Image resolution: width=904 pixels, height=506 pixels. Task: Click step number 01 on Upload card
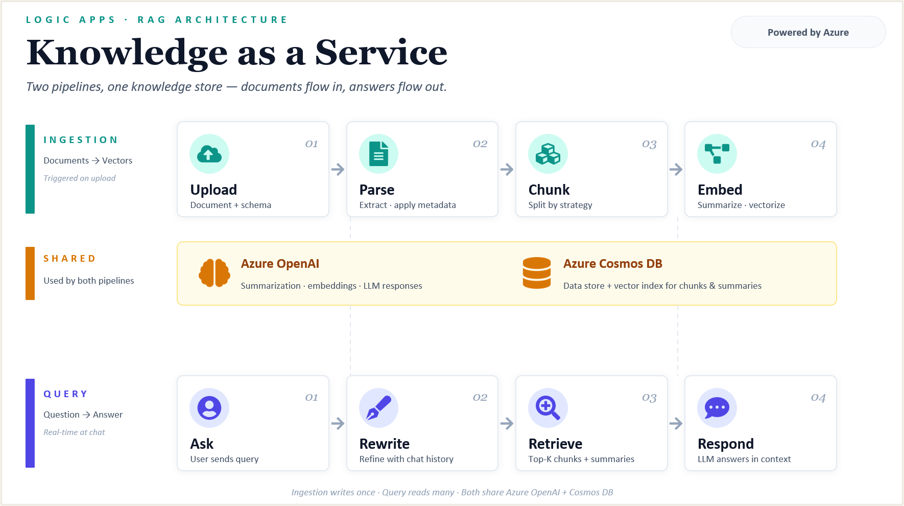tap(311, 144)
